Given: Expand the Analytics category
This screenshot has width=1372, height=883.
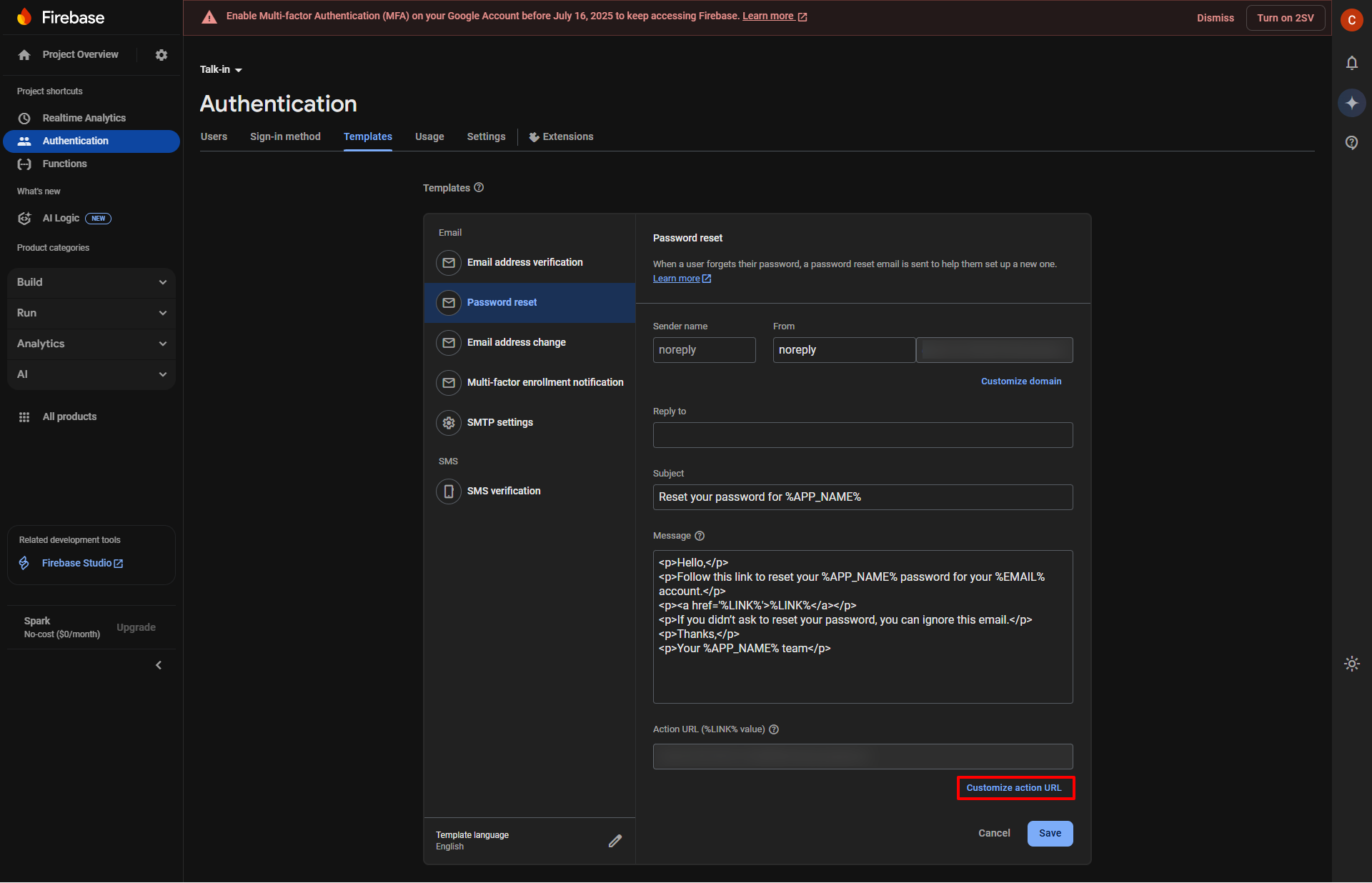Looking at the screenshot, I should pos(91,344).
